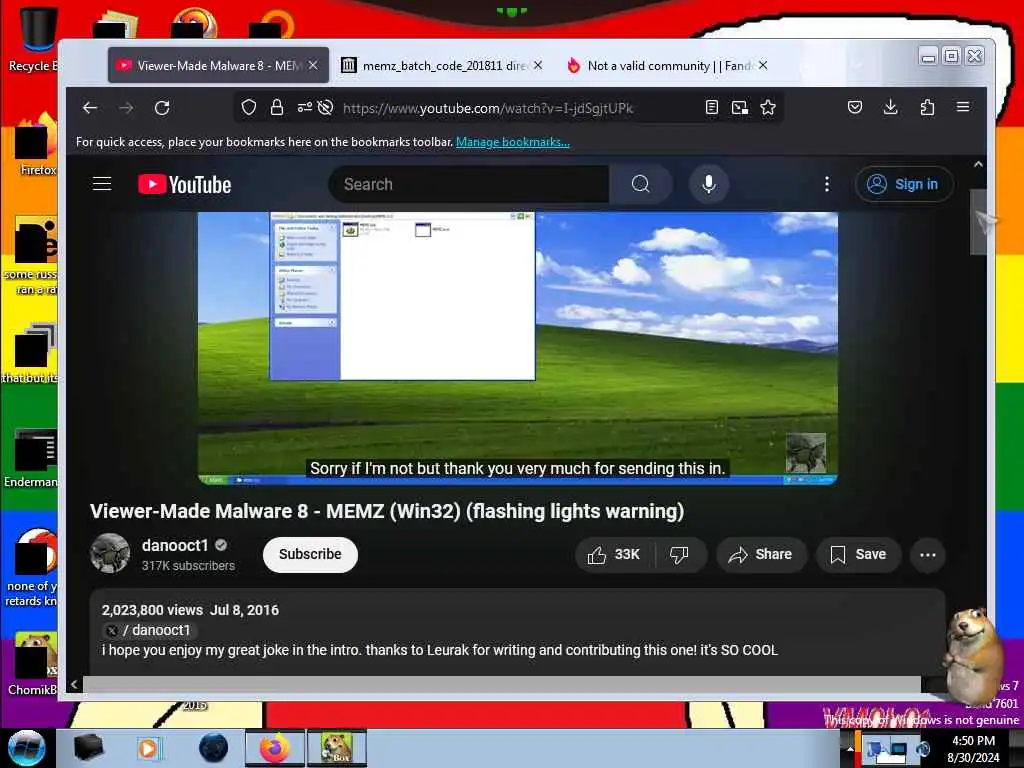
Task: Close the Viewer-Made Malware 8 tab
Action: [313, 65]
